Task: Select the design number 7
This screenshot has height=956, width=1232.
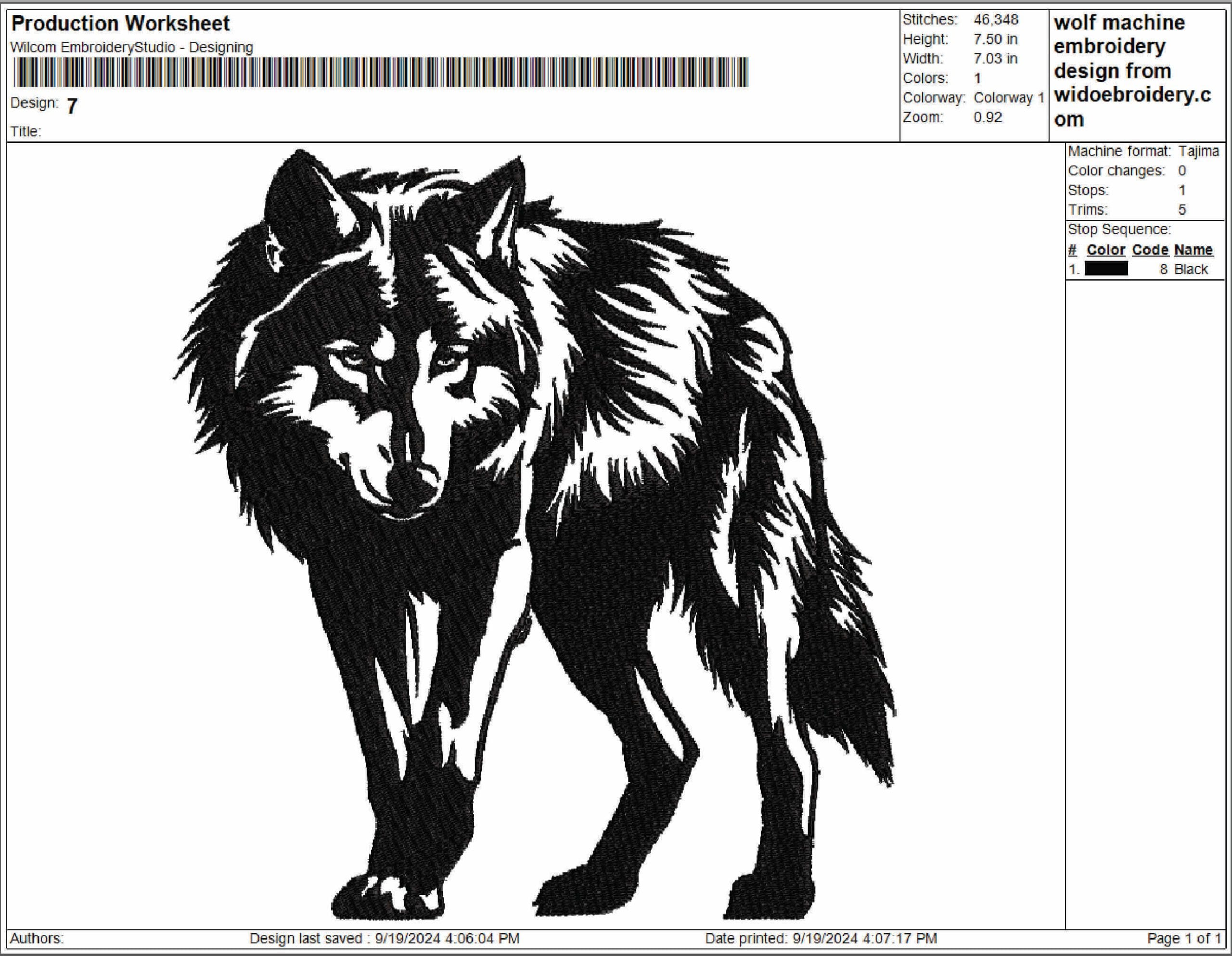Action: point(72,106)
